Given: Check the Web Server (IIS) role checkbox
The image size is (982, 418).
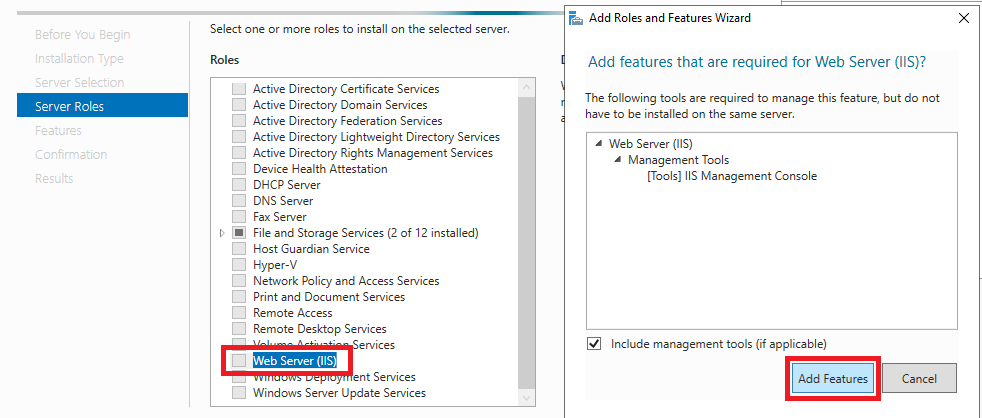Looking at the screenshot, I should point(239,361).
